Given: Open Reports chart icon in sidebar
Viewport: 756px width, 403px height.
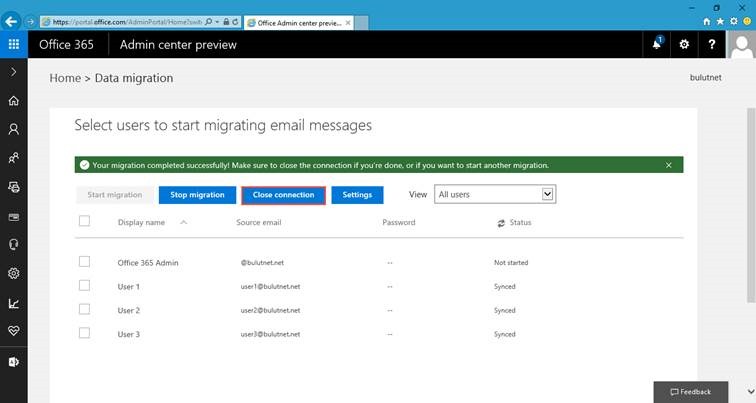Looking at the screenshot, I should [14, 303].
